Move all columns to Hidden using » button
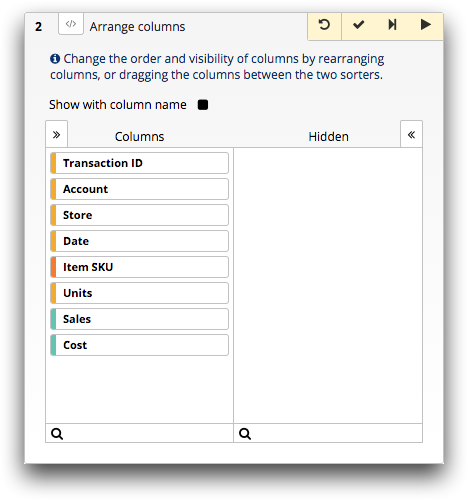The image size is (468, 500). click(57, 134)
